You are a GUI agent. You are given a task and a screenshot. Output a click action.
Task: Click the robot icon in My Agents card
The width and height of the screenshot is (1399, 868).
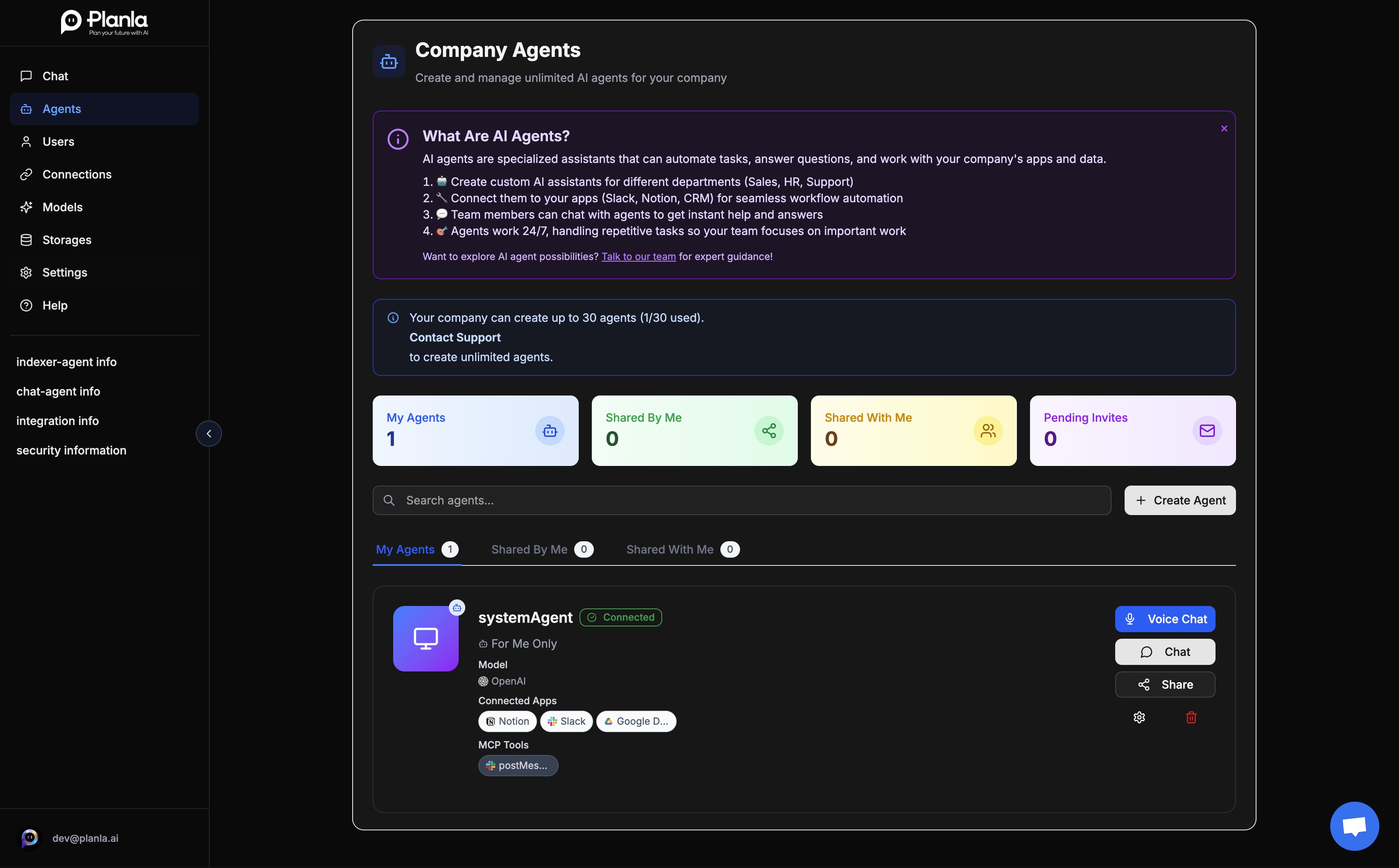point(550,431)
